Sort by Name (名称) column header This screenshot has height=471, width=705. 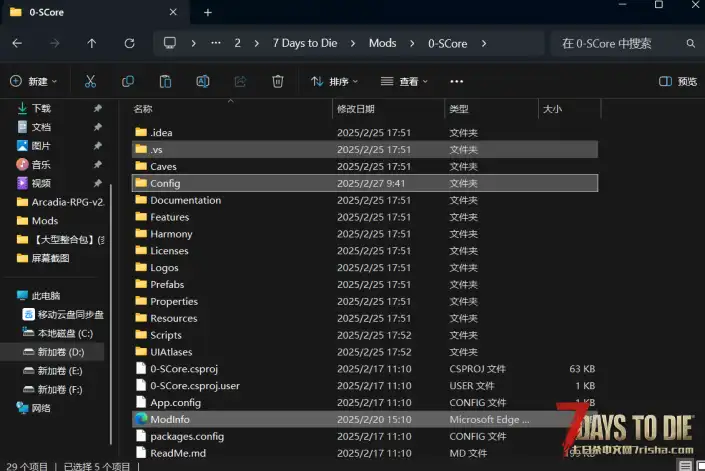coord(143,109)
